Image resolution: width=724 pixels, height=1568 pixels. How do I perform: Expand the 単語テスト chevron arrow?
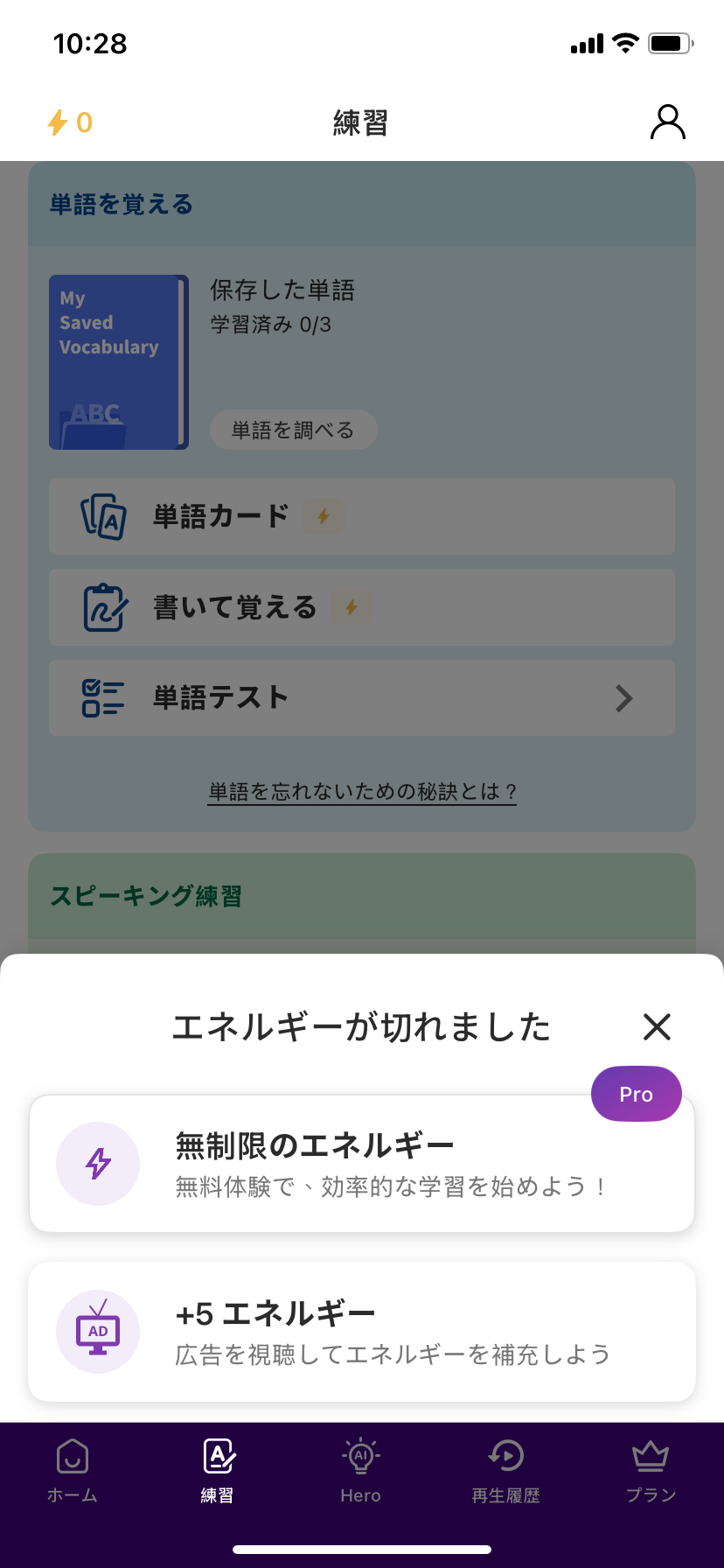[x=623, y=698]
